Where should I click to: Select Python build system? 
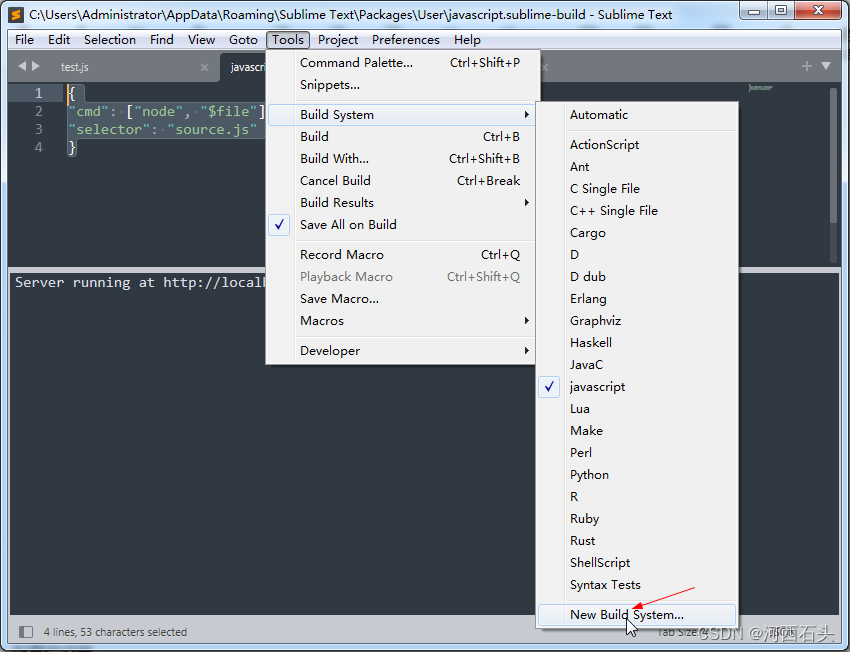pos(638,475)
